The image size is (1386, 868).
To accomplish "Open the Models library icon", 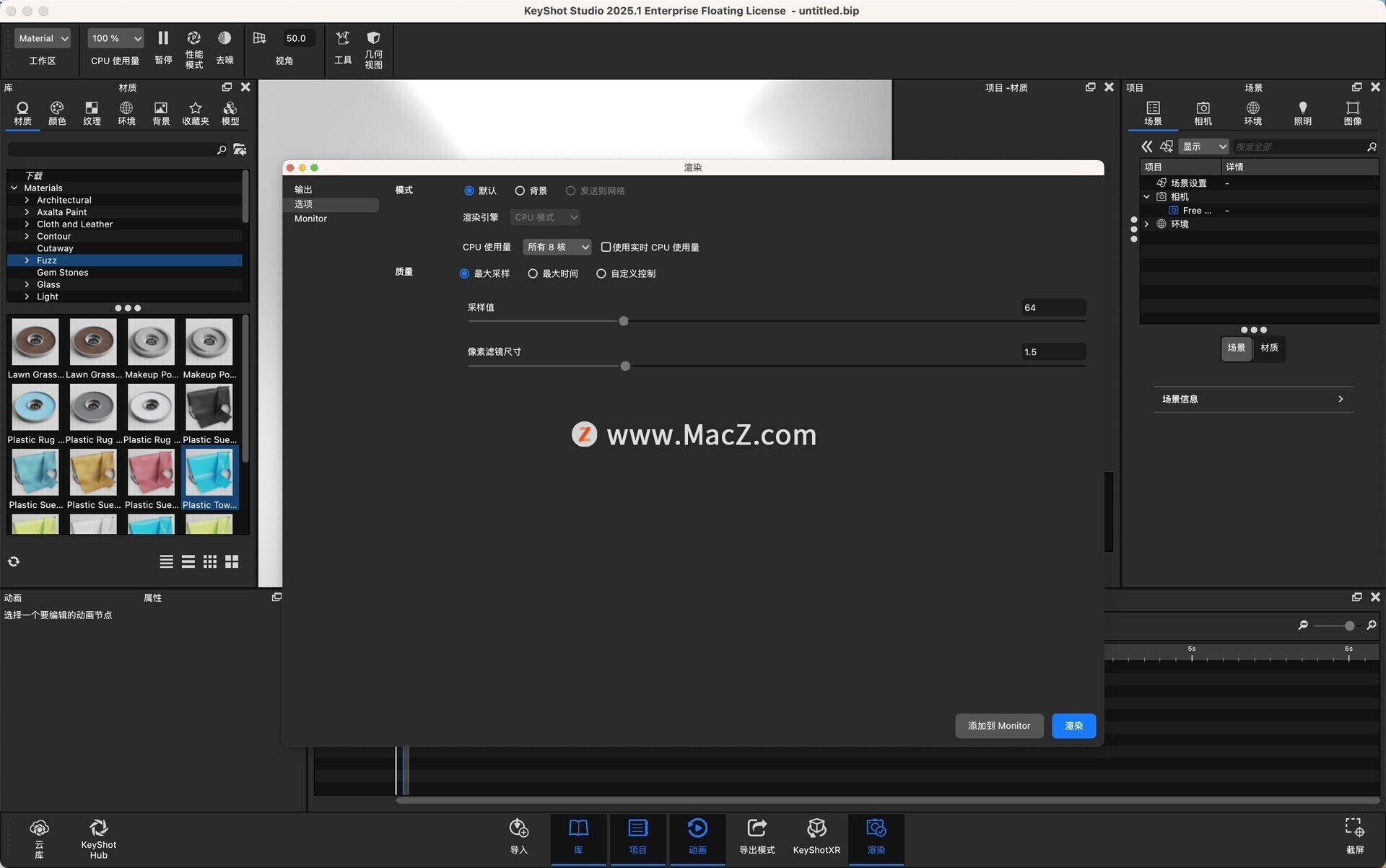I will (x=230, y=108).
